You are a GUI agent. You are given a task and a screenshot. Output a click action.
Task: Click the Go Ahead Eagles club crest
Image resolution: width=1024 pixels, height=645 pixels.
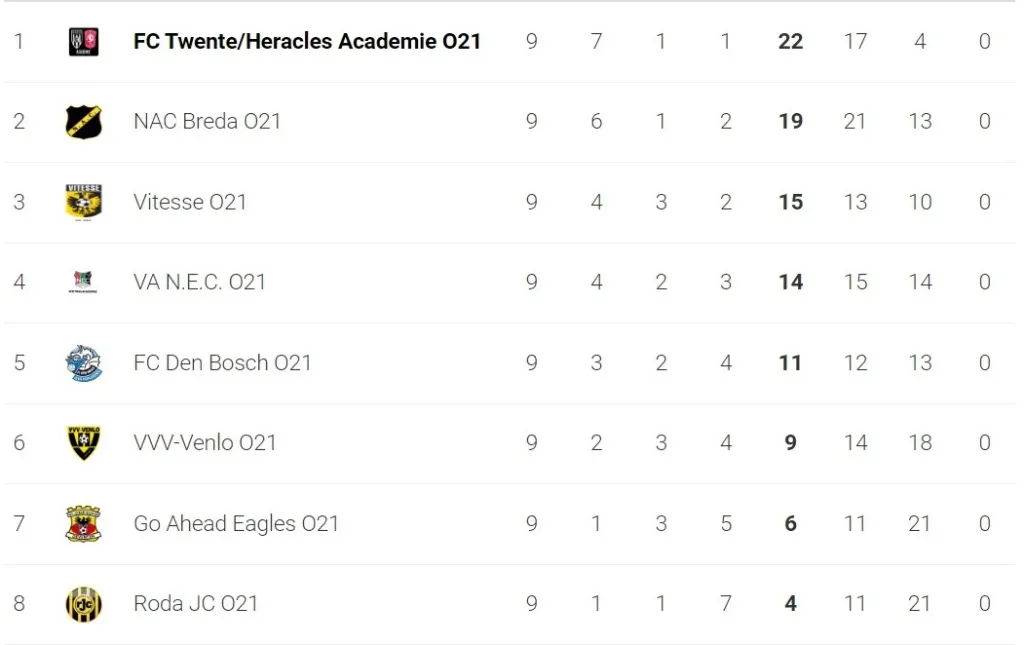click(x=84, y=523)
